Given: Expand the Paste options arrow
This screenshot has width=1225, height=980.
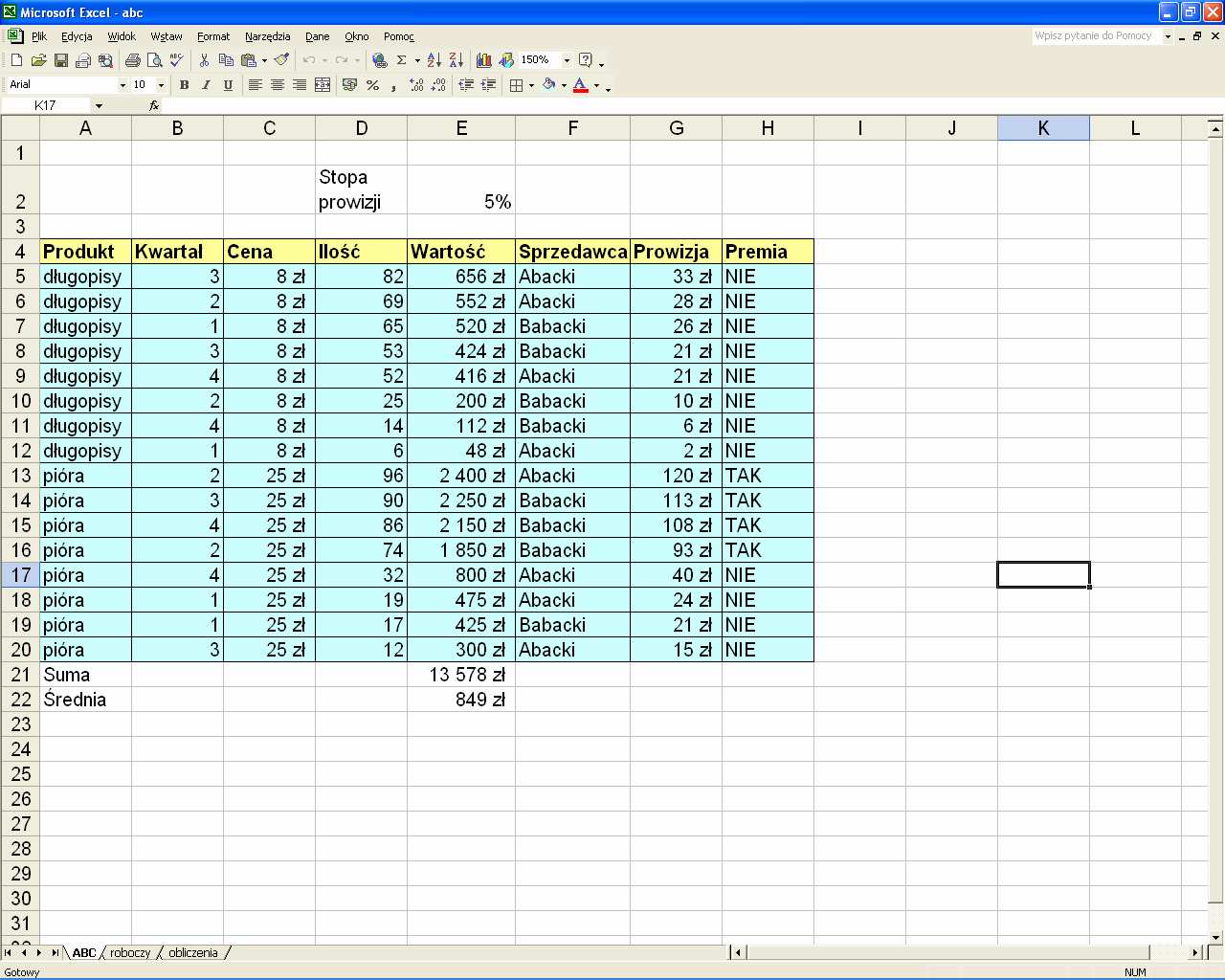Looking at the screenshot, I should click(264, 60).
